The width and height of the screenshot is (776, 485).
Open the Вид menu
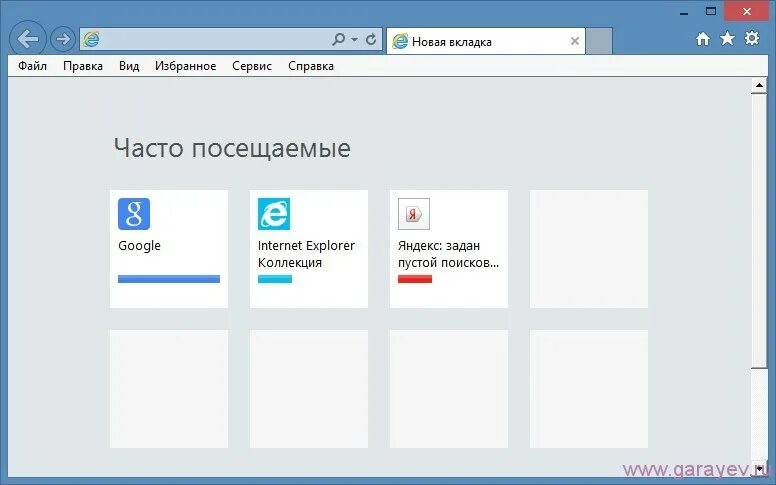[x=129, y=66]
